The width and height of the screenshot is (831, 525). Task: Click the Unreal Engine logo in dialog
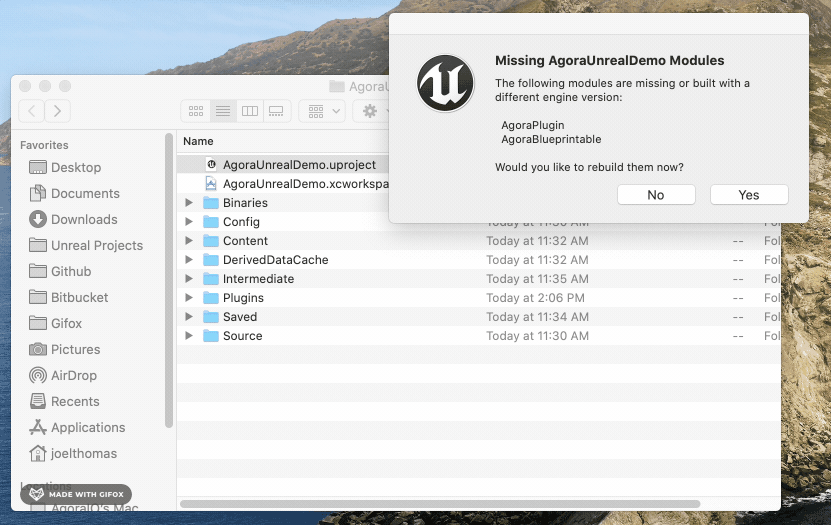point(445,84)
